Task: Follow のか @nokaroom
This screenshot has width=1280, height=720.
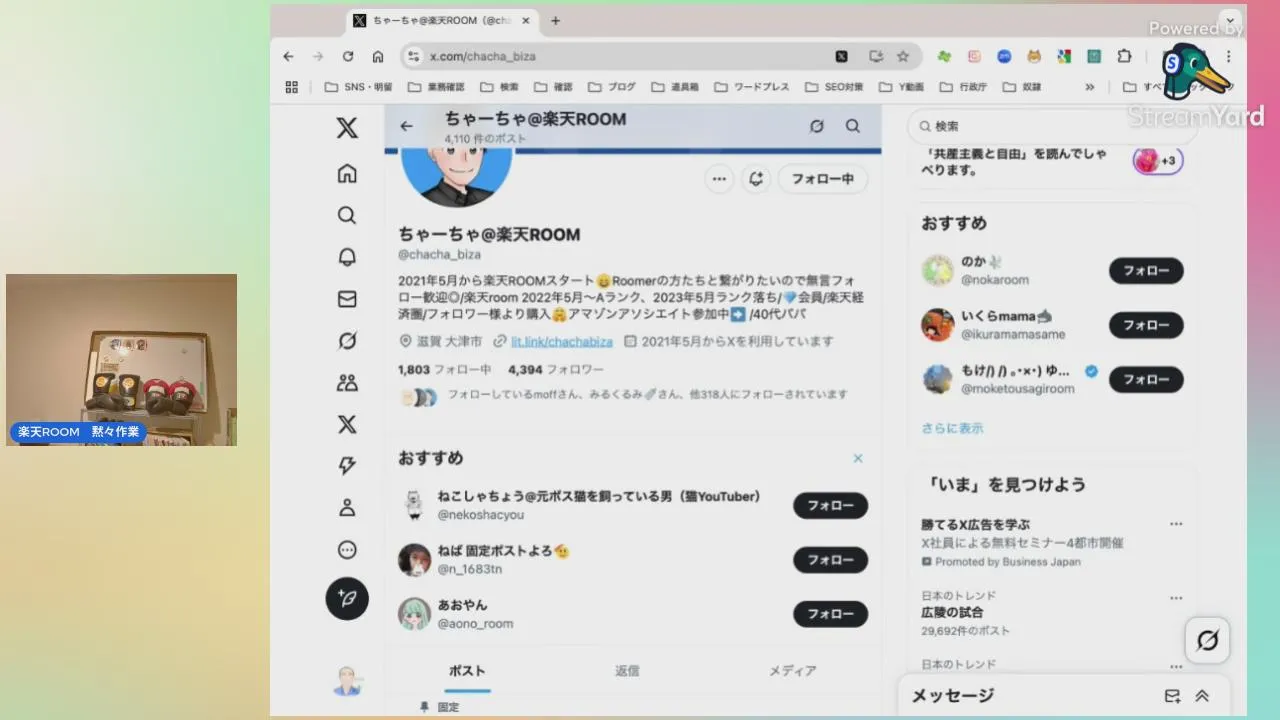Action: [x=1146, y=271]
